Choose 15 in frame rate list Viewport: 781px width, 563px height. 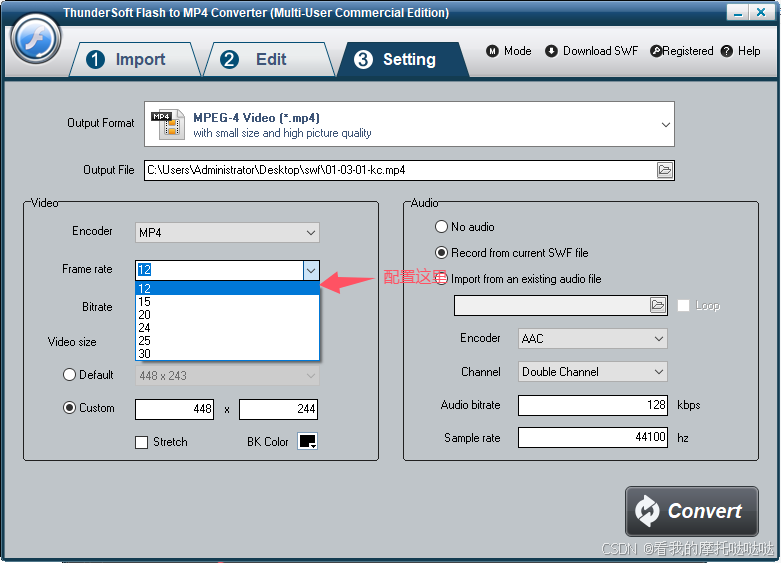click(x=227, y=301)
